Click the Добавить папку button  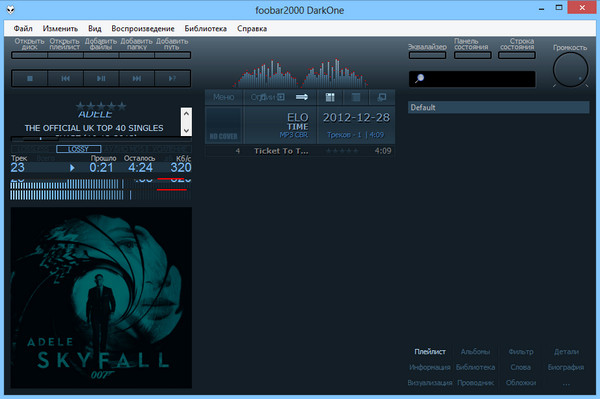tap(137, 55)
